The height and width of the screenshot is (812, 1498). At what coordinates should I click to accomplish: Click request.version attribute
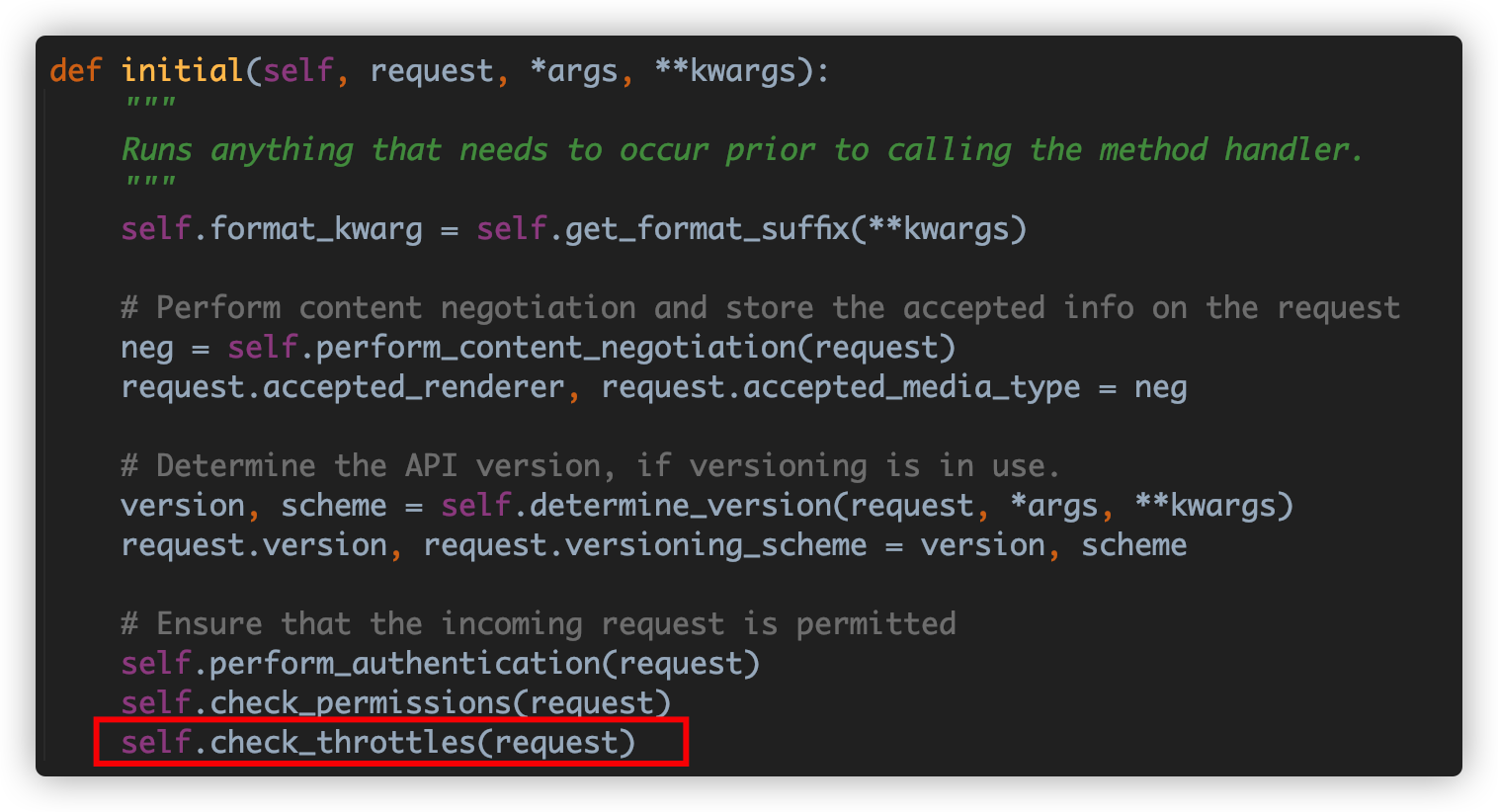(254, 545)
